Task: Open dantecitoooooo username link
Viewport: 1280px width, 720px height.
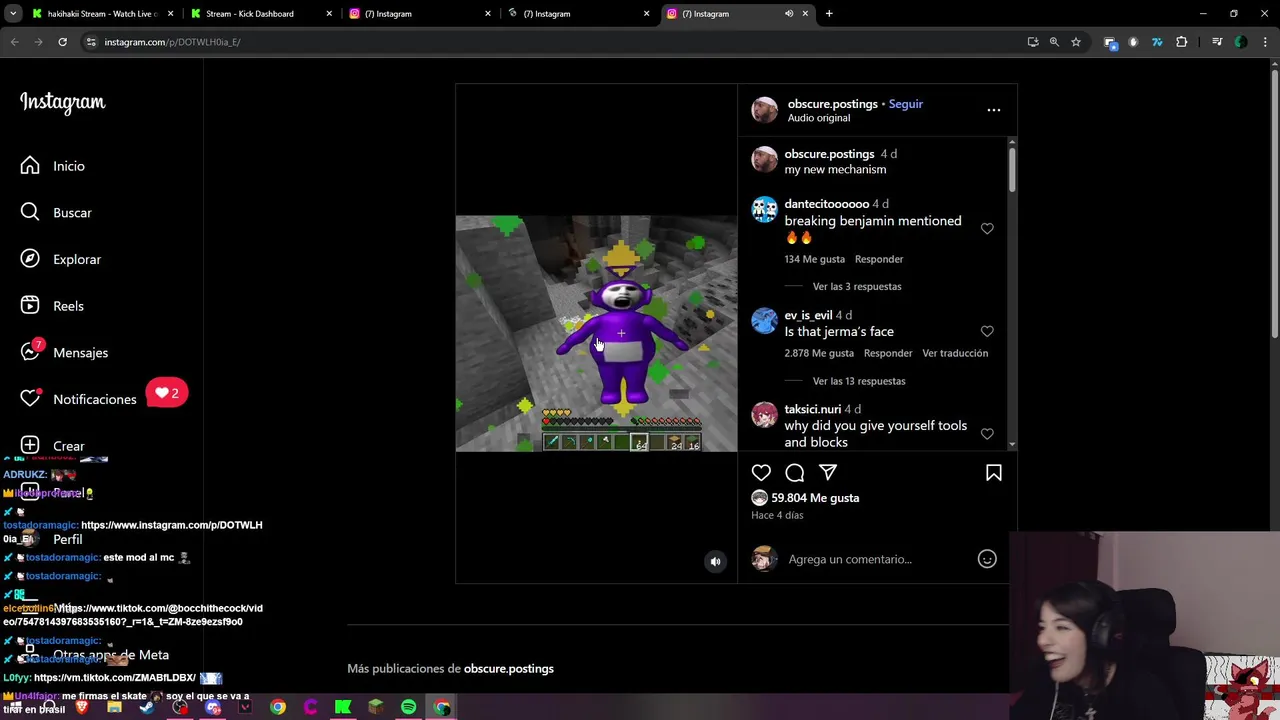Action: coord(827,204)
